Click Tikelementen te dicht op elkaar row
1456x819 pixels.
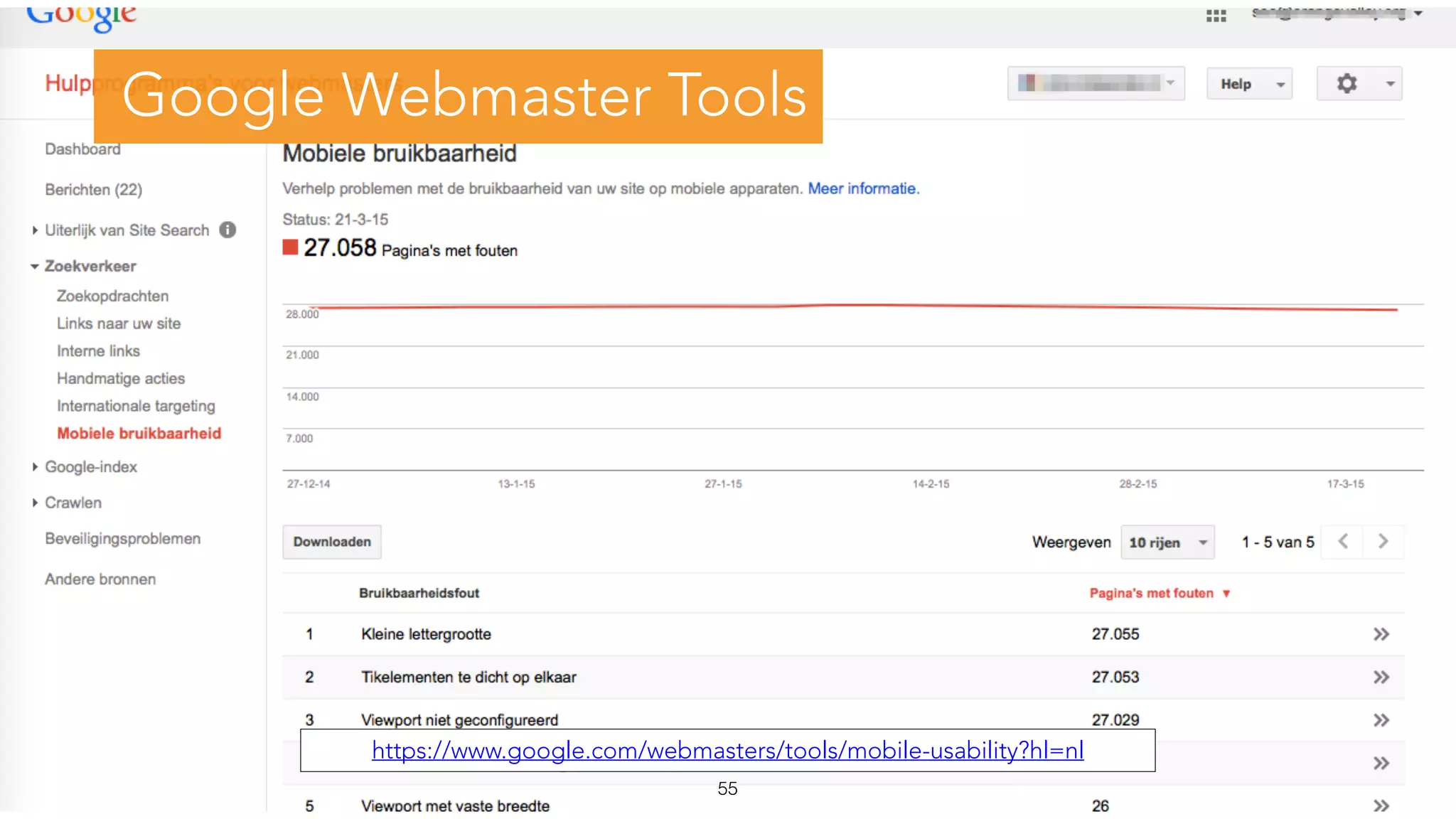(843, 678)
